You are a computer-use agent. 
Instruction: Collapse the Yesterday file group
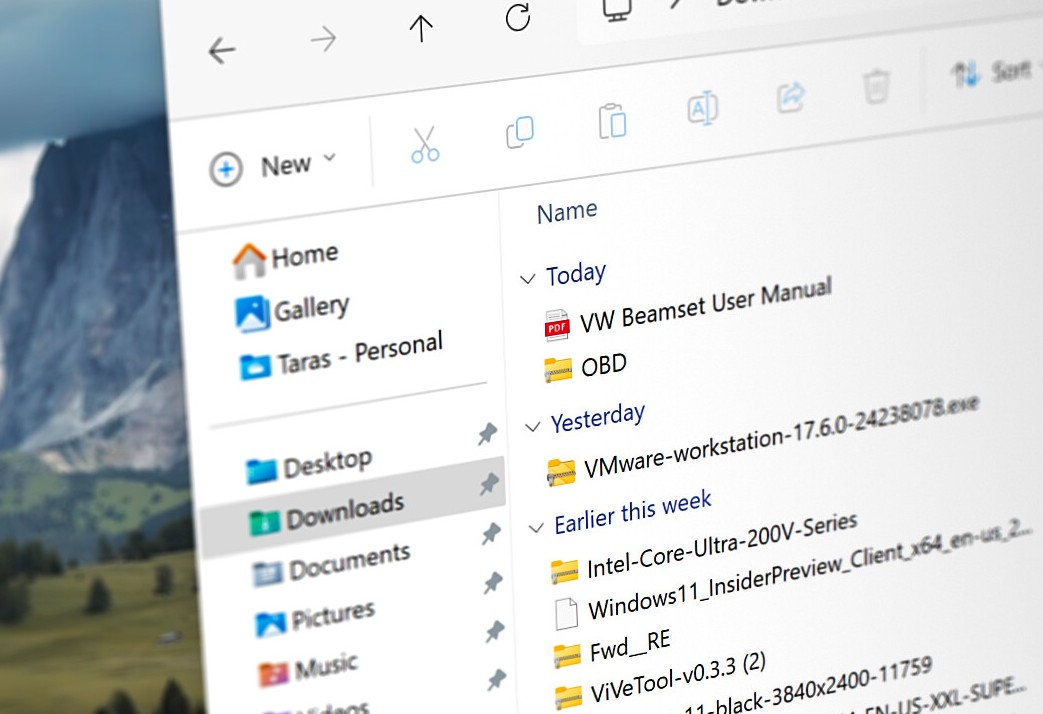click(x=532, y=427)
